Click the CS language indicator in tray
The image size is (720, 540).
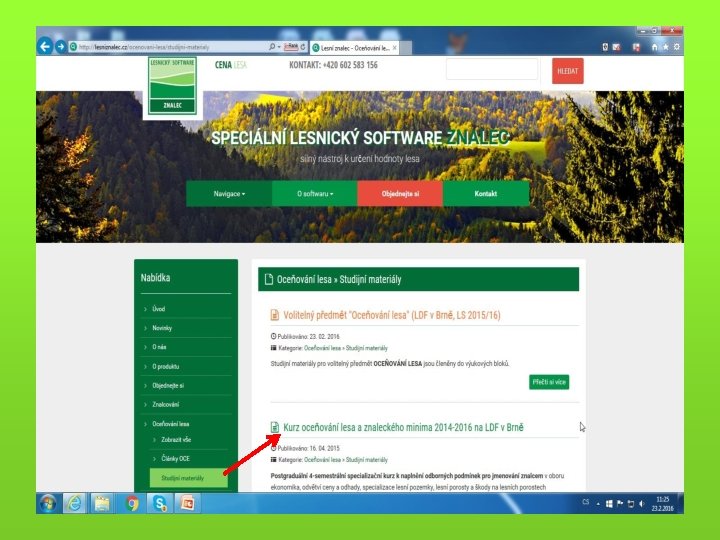tap(585, 502)
